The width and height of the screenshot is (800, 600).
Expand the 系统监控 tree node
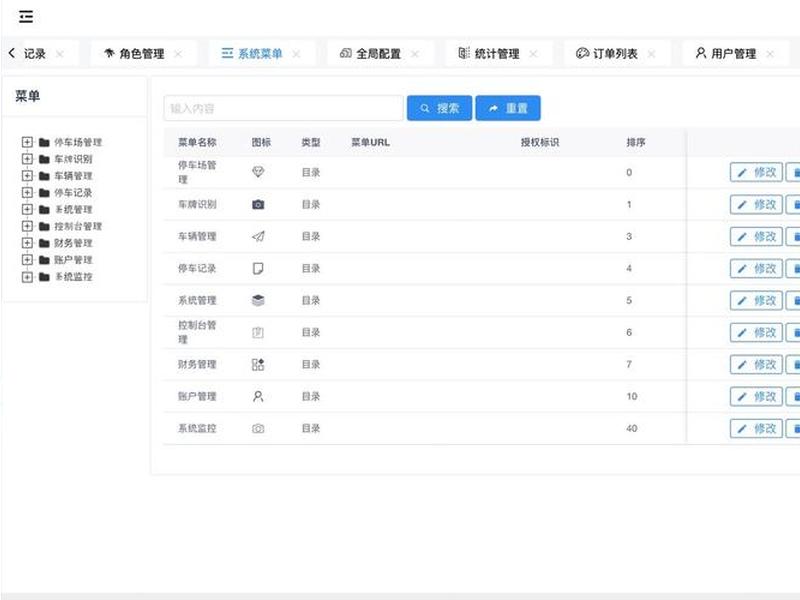pyautogui.click(x=28, y=277)
